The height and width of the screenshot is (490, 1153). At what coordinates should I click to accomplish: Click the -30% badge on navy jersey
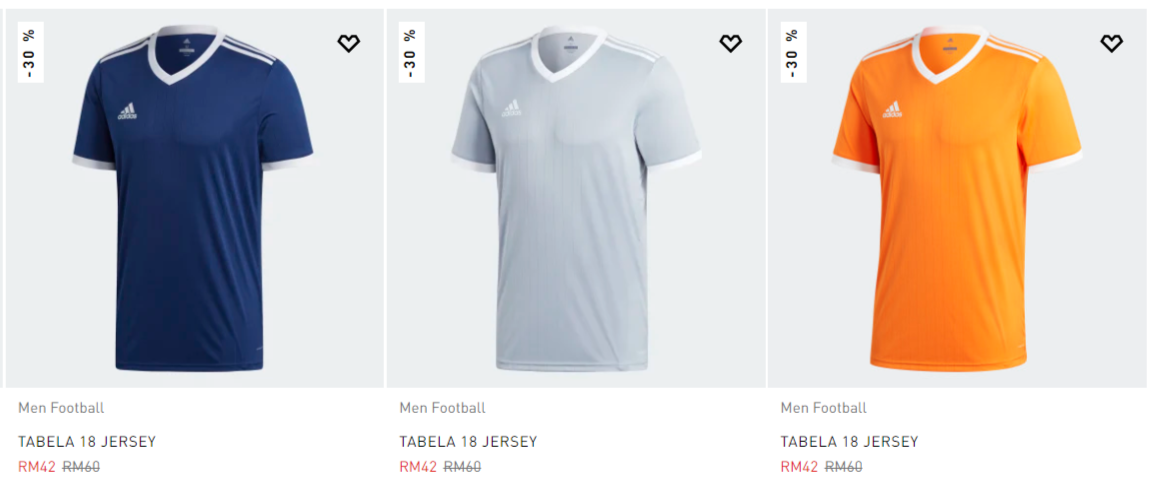click(30, 52)
